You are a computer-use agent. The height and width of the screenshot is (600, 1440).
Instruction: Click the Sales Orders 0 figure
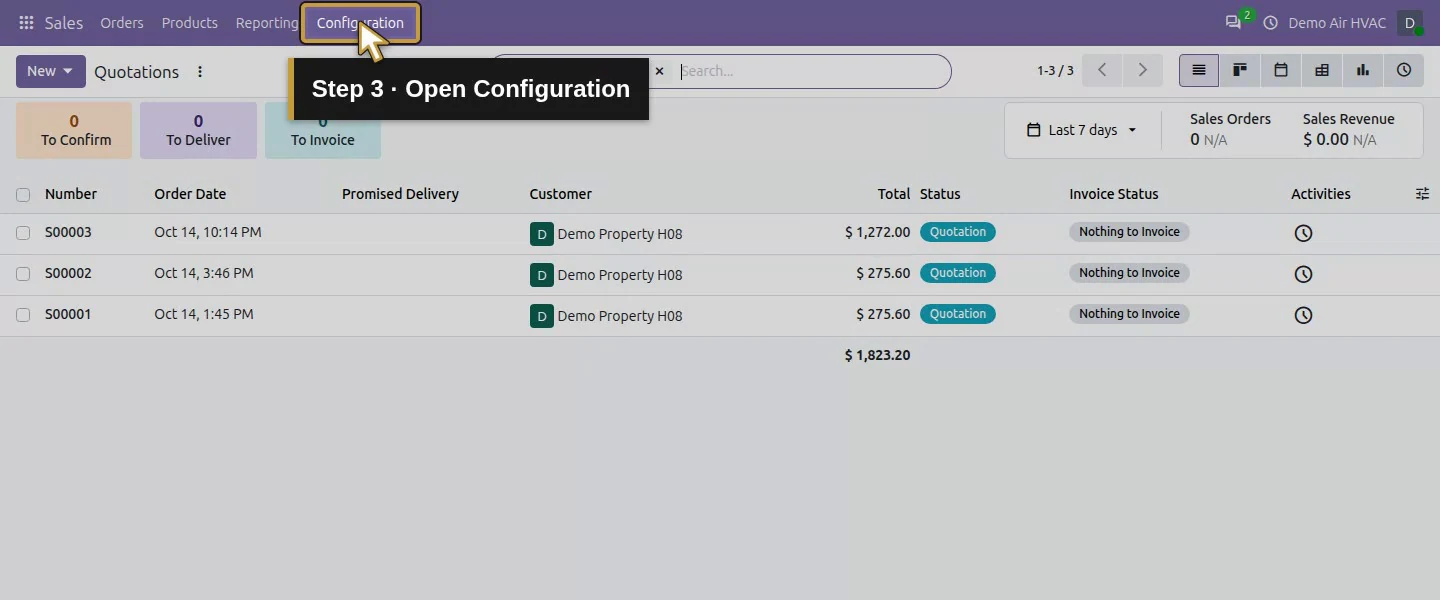(x=1194, y=140)
